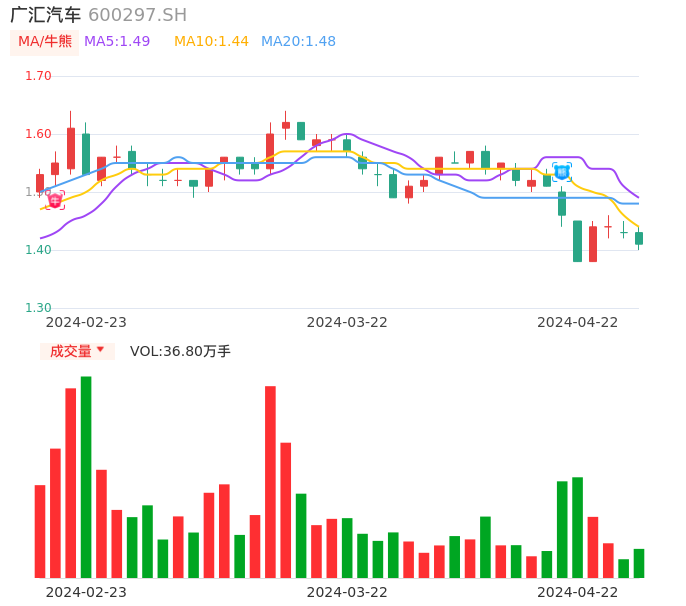
Task: Click the blue event marker icon on chart
Action: pyautogui.click(x=562, y=171)
